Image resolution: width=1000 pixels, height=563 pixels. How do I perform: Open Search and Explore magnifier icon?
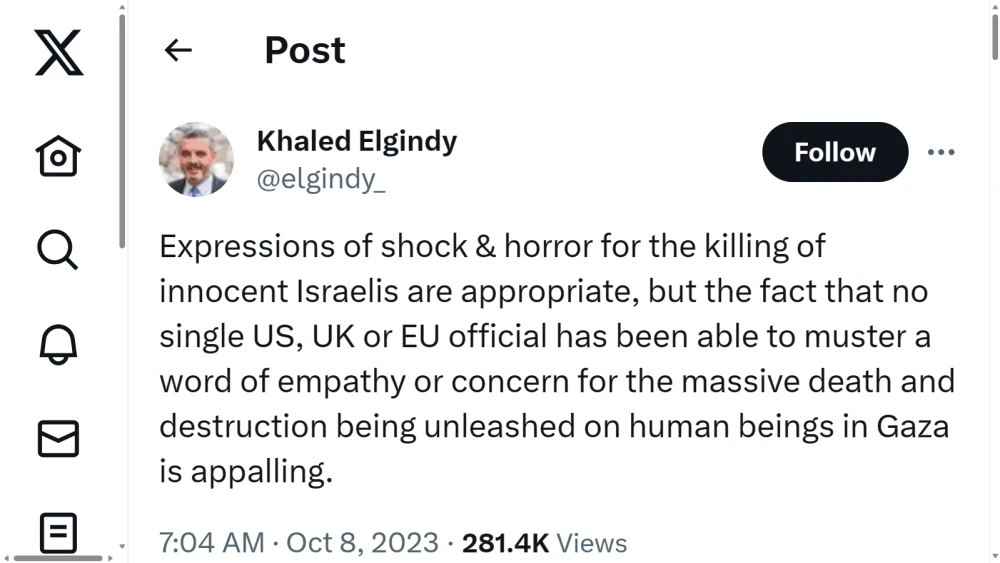[58, 248]
